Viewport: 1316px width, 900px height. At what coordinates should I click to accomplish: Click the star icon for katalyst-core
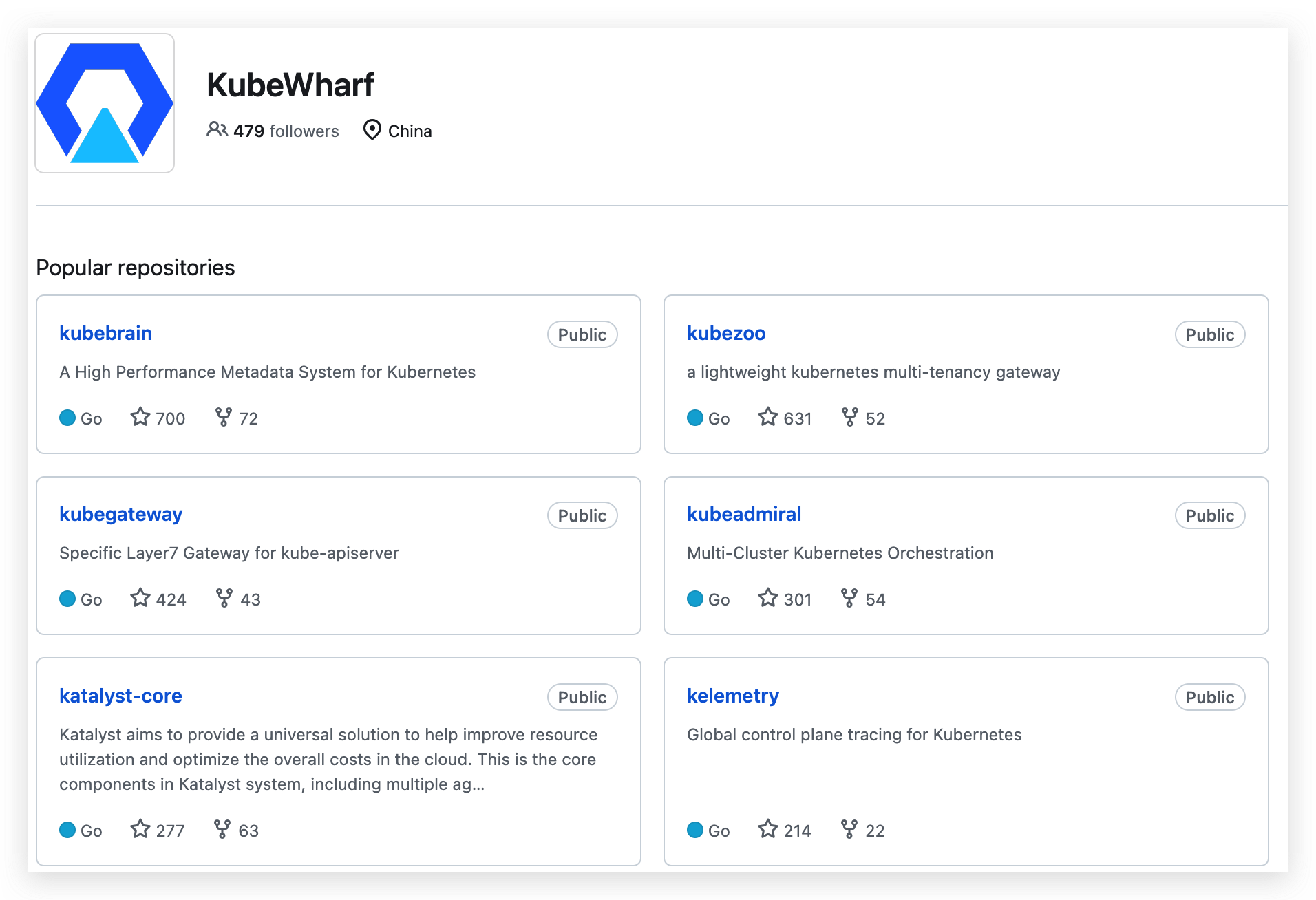coord(140,829)
